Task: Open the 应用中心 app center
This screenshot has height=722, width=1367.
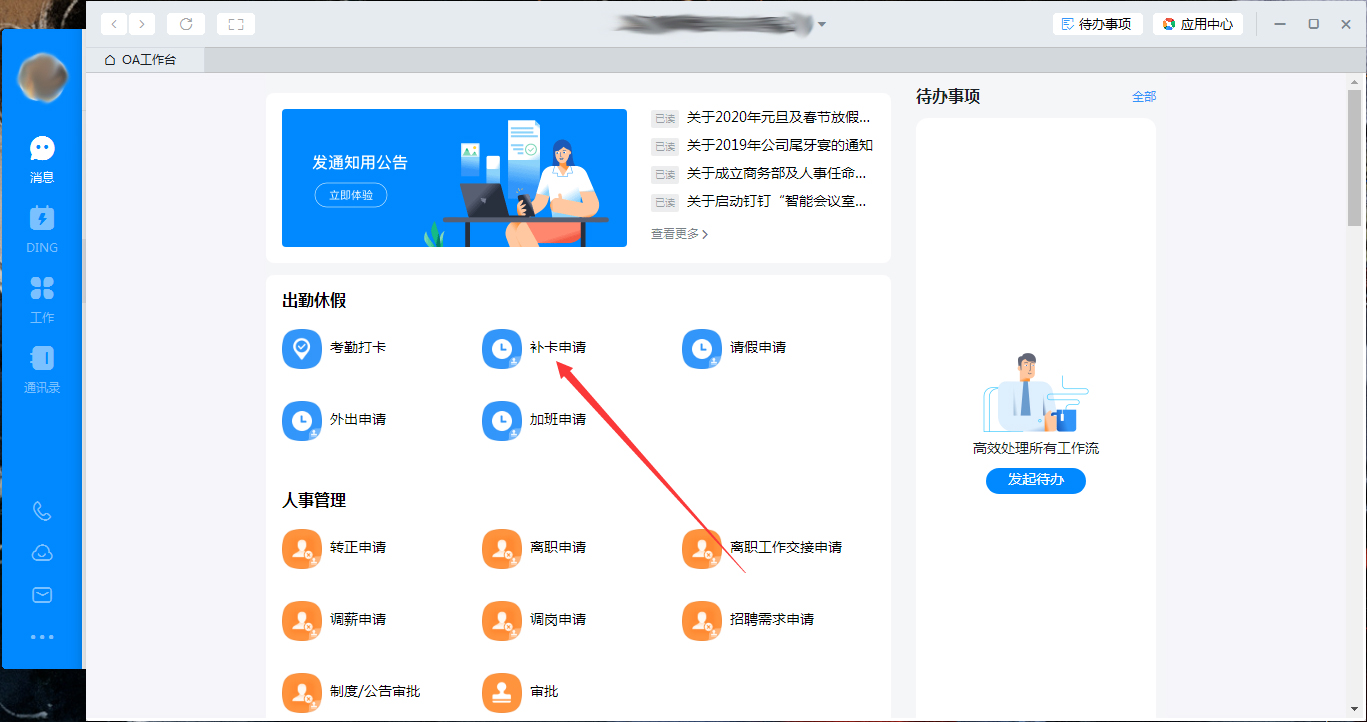Action: pos(1197,23)
